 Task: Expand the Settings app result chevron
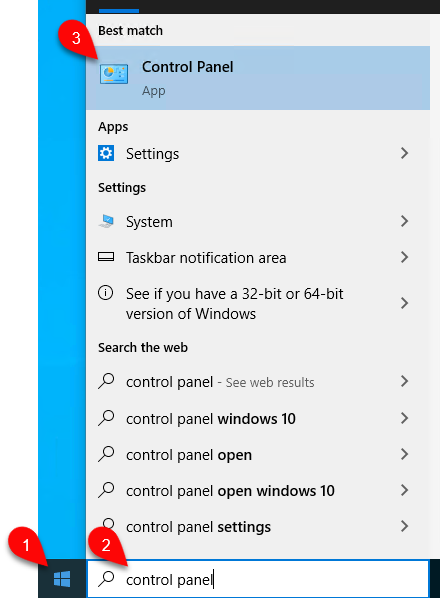pos(404,153)
